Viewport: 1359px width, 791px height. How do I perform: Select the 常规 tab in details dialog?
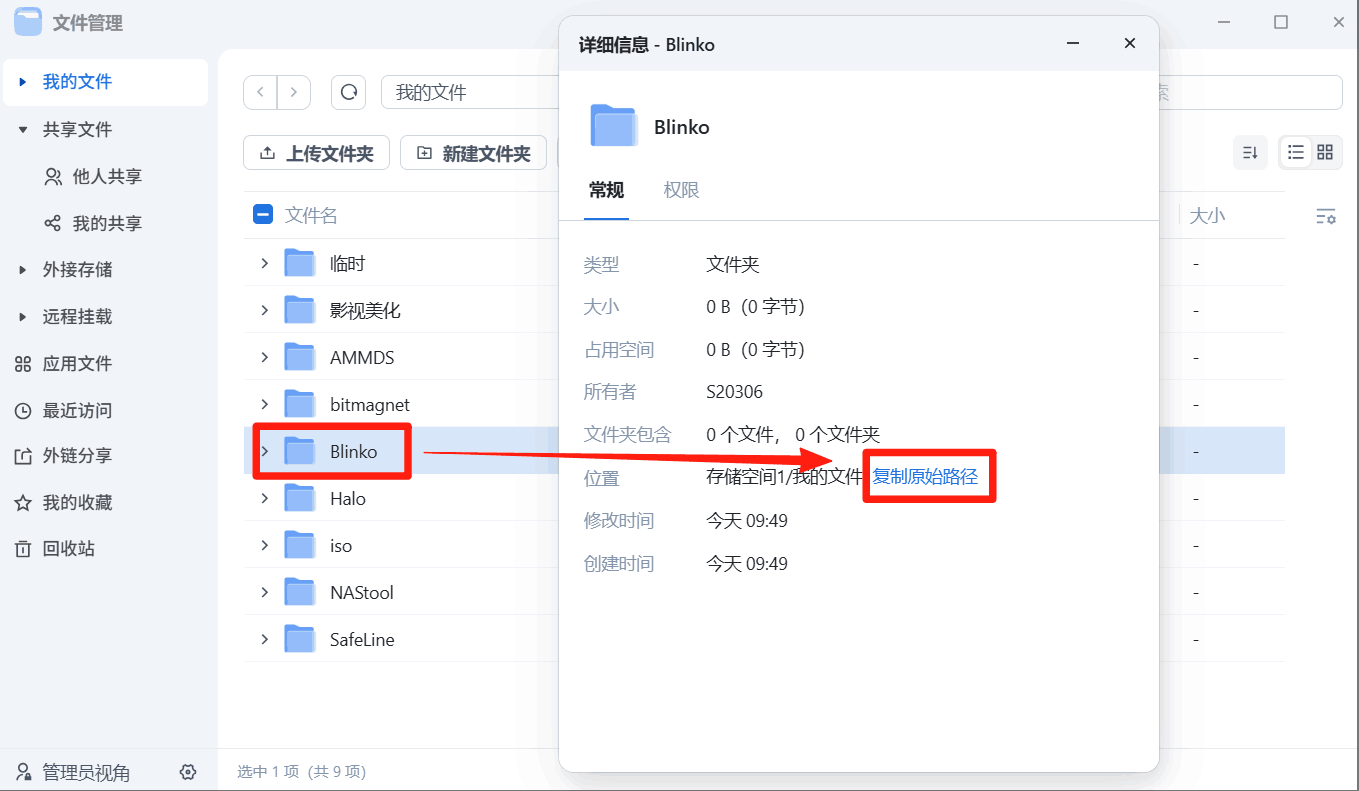(x=606, y=190)
